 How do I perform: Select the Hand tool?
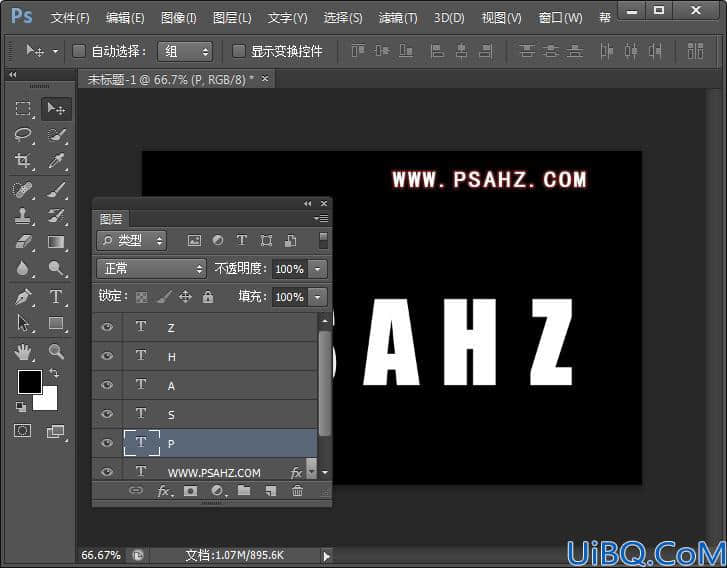tap(23, 352)
